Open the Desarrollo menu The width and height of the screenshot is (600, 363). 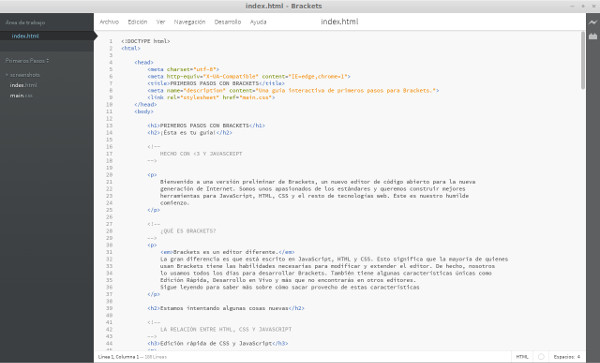(x=228, y=22)
